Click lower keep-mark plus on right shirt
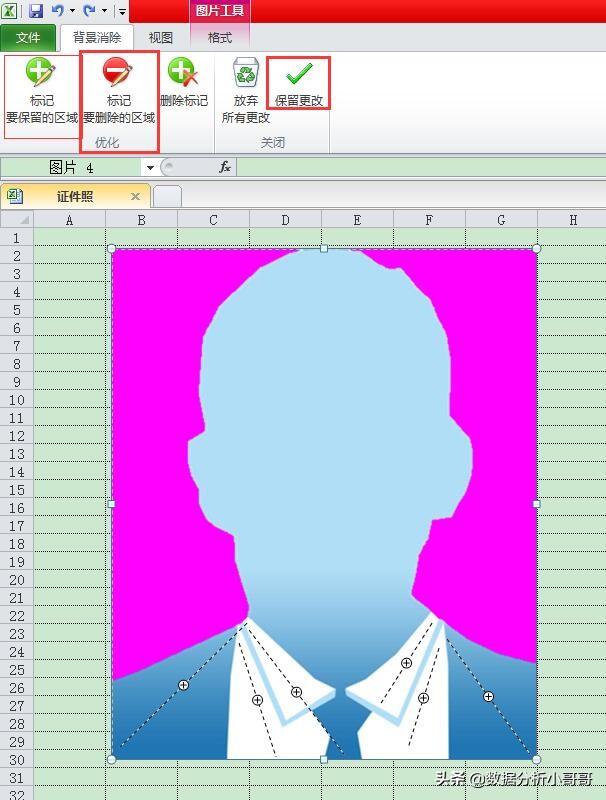This screenshot has width=606, height=800. point(423,698)
